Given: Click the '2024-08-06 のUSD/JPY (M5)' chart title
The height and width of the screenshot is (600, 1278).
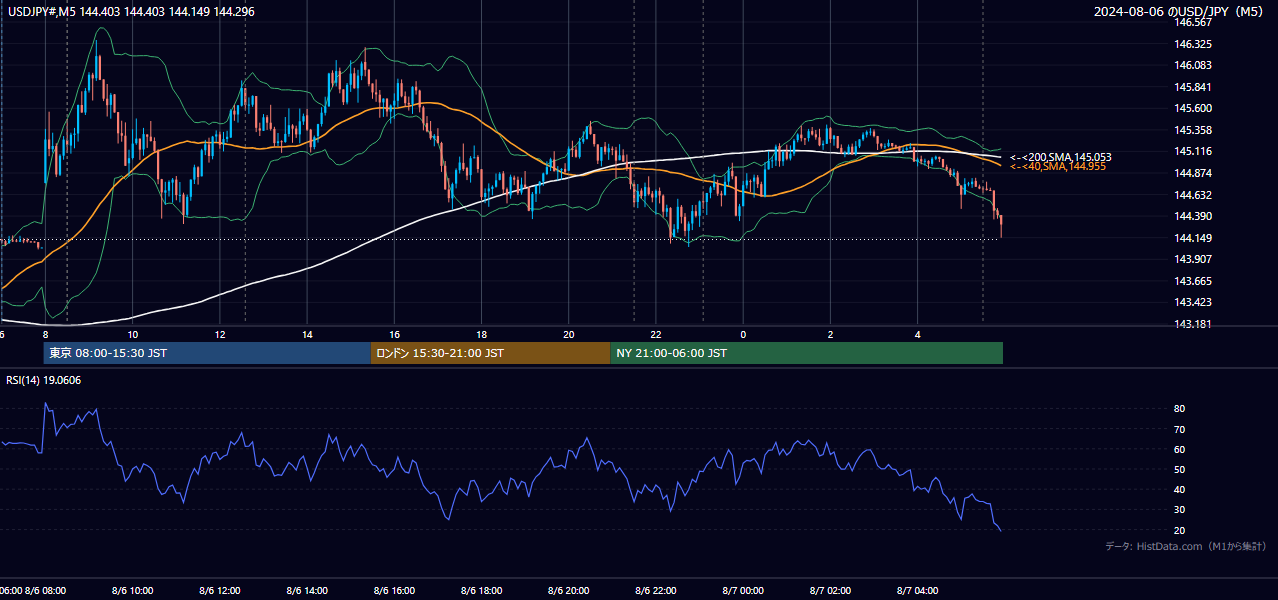Looking at the screenshot, I should [x=1180, y=11].
